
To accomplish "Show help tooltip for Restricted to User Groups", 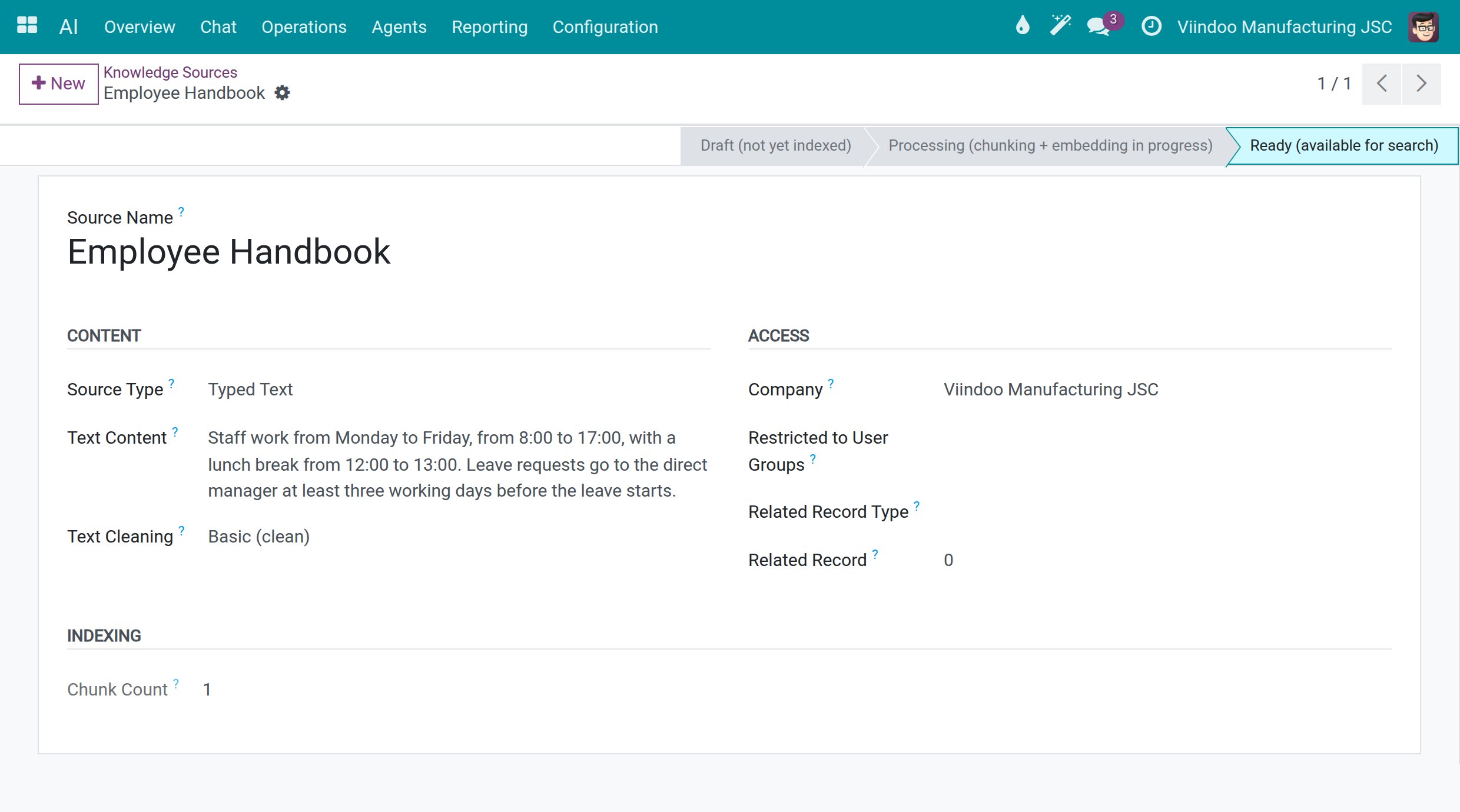I will click(x=812, y=458).
